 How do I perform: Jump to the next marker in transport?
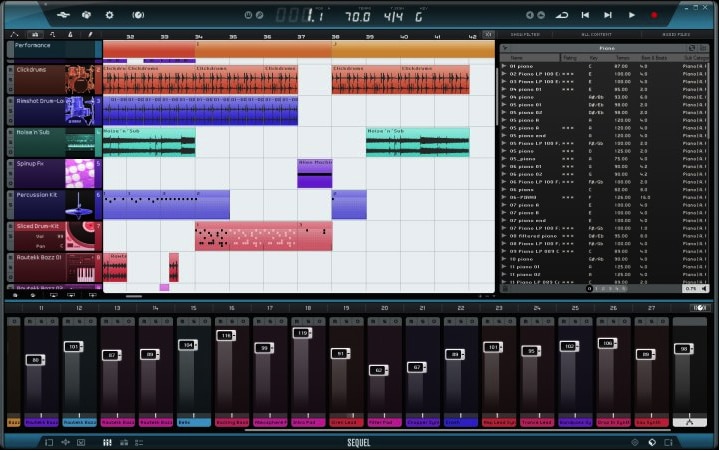[608, 15]
